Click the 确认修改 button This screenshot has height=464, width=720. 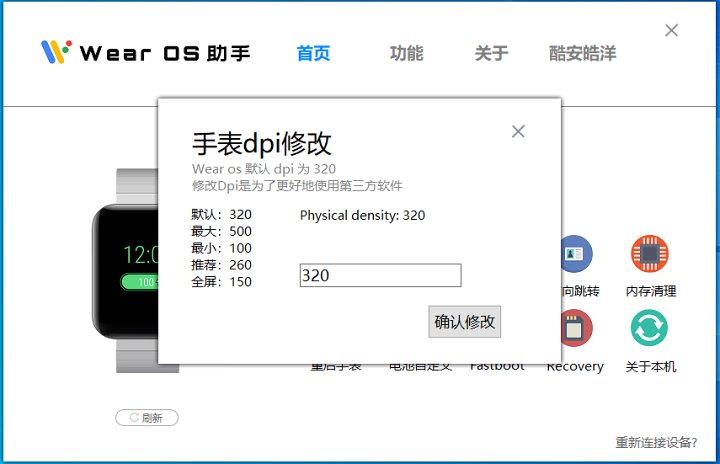coord(464,322)
